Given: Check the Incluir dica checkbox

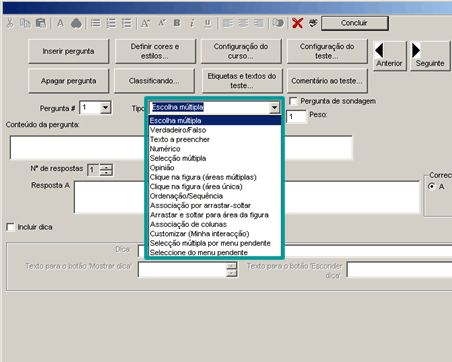Looking at the screenshot, I should pyautogui.click(x=10, y=227).
